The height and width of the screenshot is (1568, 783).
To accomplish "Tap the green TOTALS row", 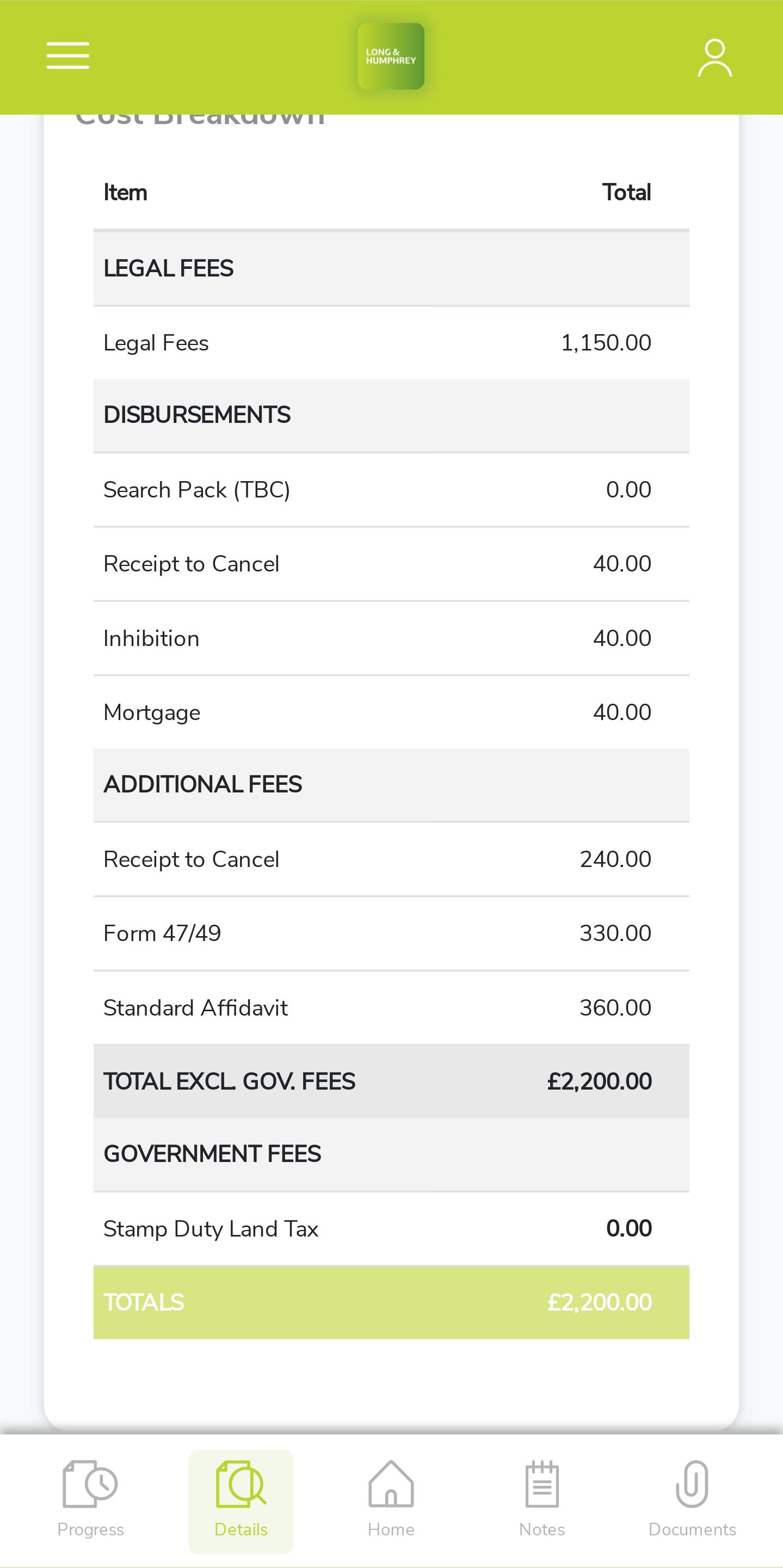I will (x=391, y=1302).
